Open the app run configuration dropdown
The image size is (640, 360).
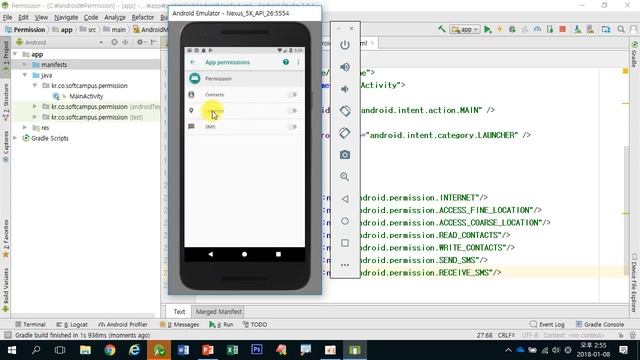coord(465,29)
